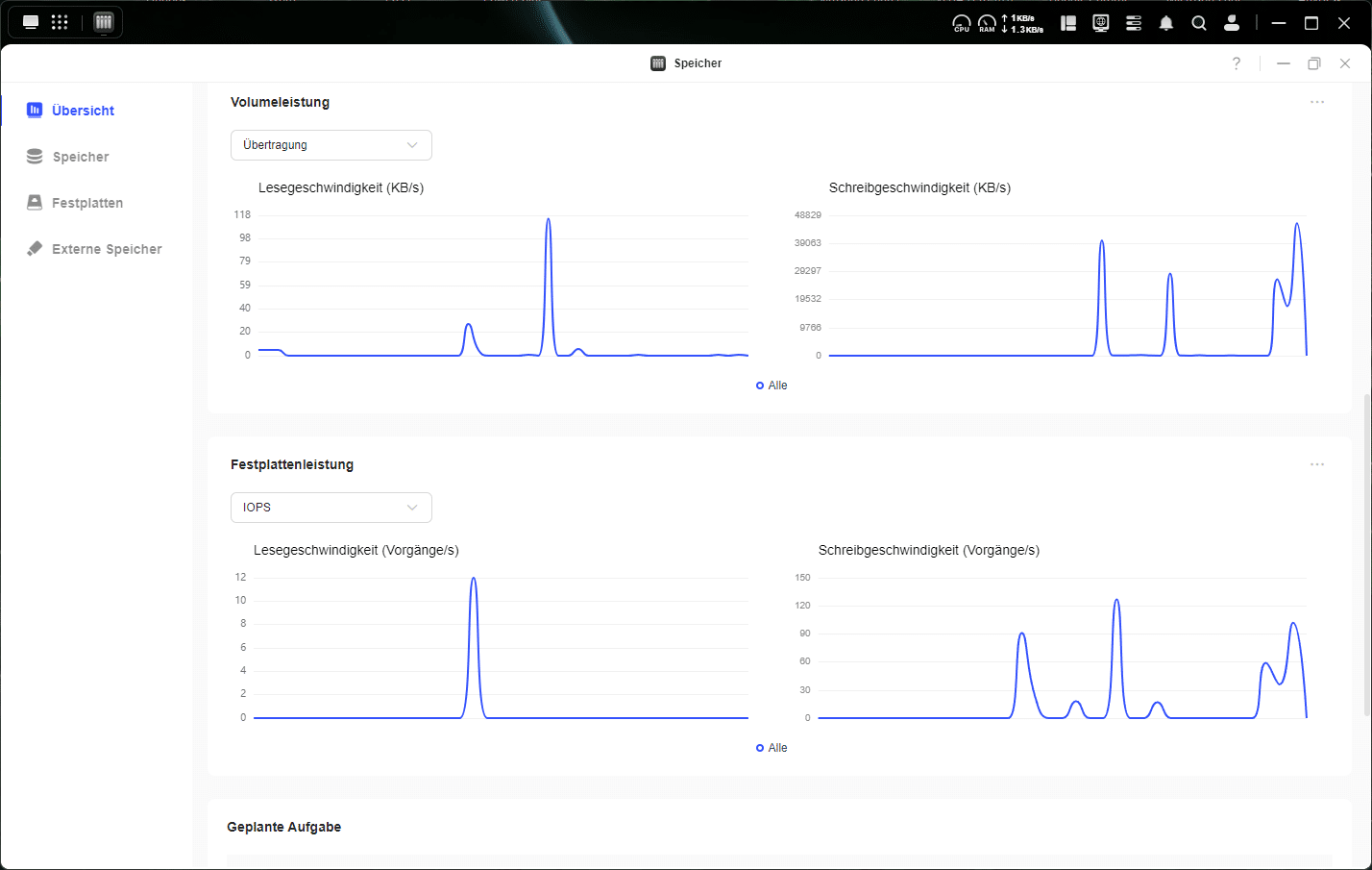The width and height of the screenshot is (1372, 870).
Task: Toggle the Alle legend under Festplattenleistung
Action: pos(772,748)
